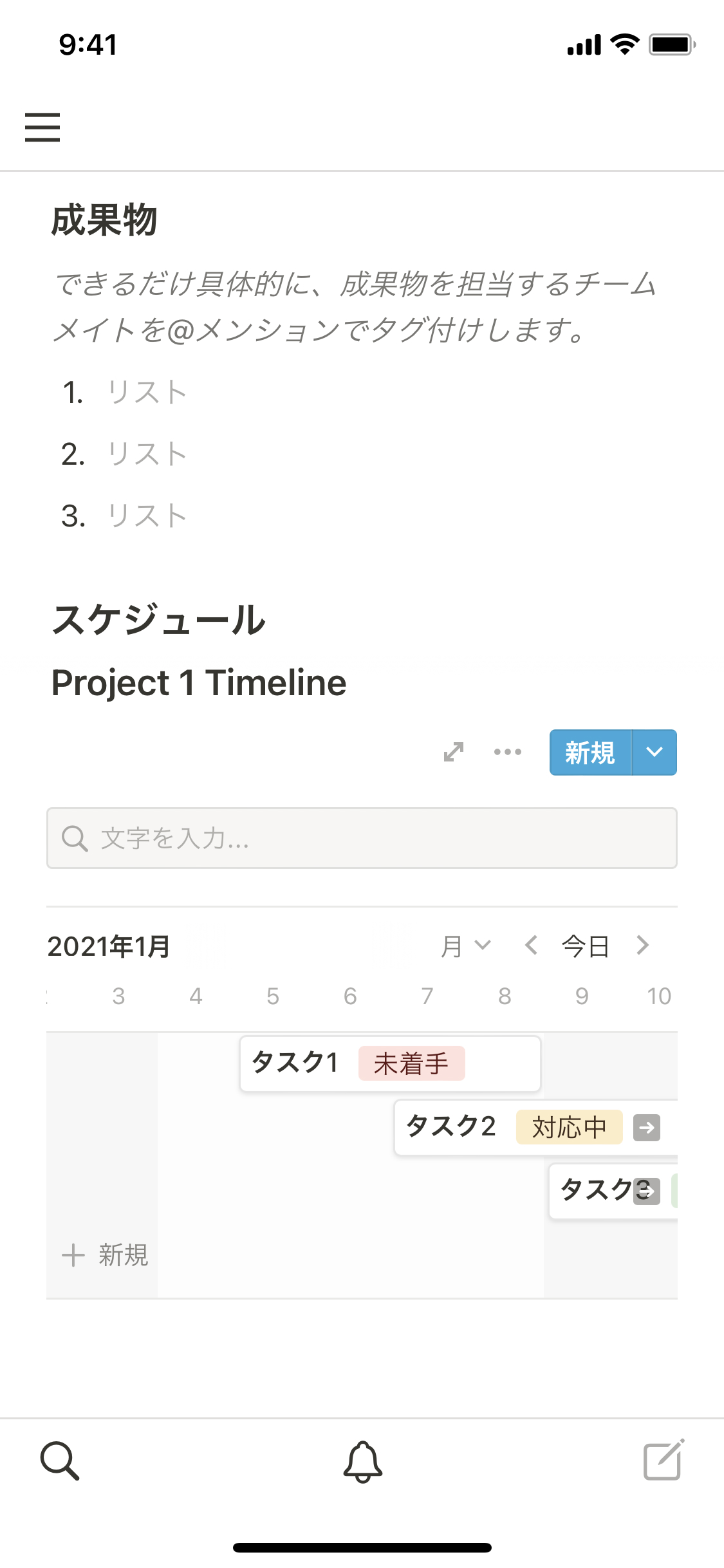Screen dimensions: 724x1568
Task: Expand the timeline to full page
Action: [x=454, y=752]
